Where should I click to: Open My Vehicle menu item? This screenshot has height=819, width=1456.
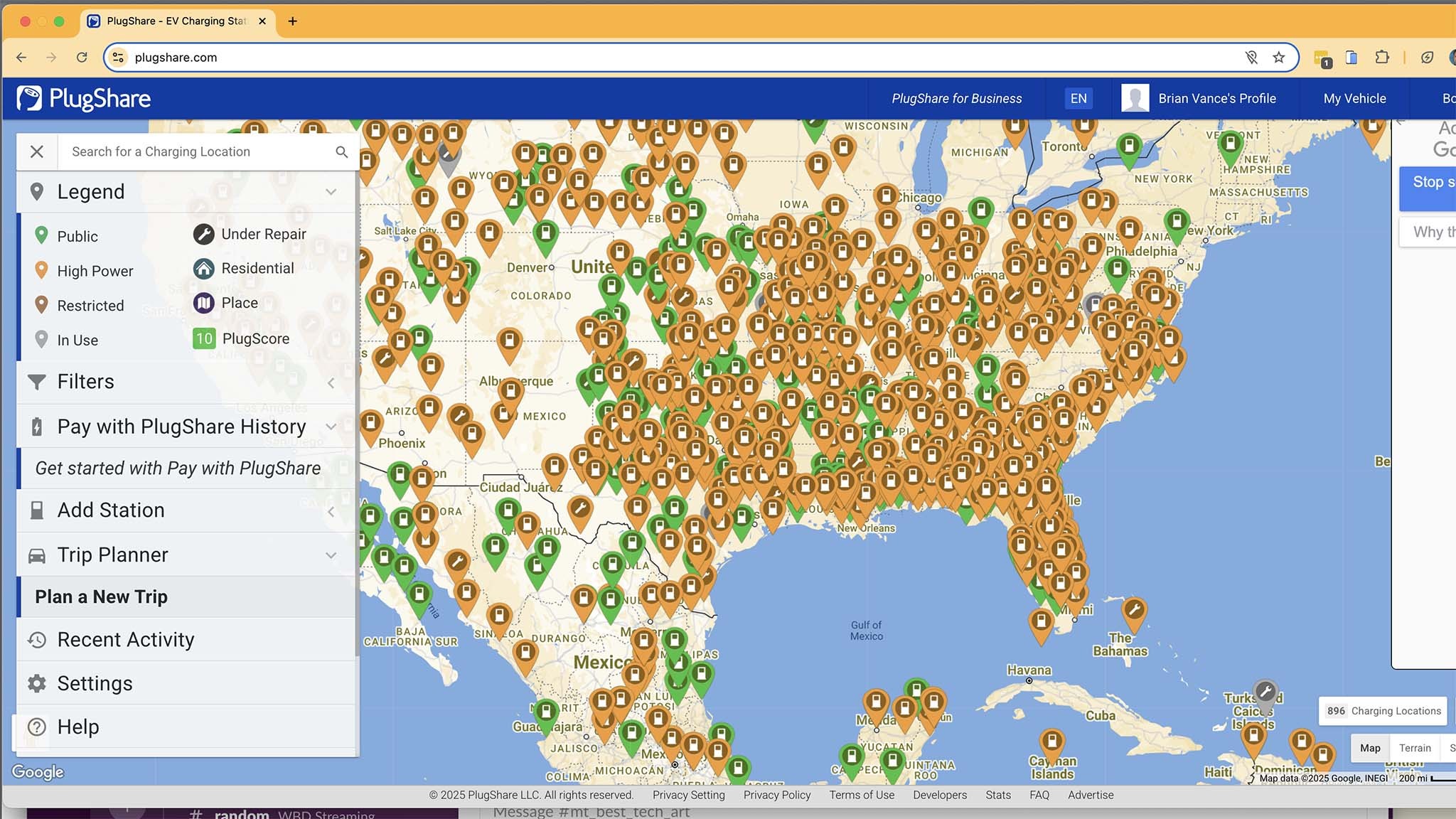[1354, 98]
